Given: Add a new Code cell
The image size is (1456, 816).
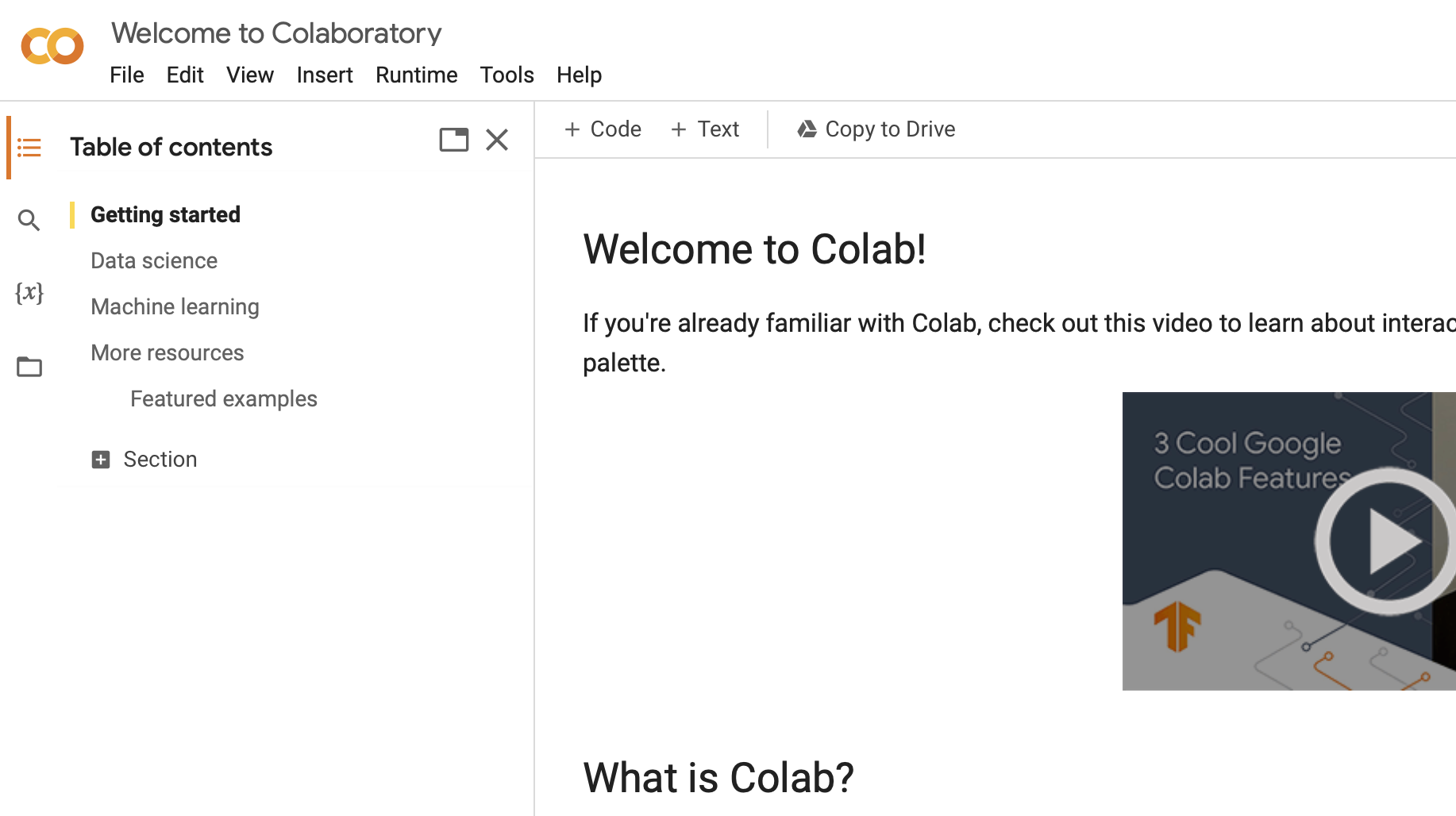Looking at the screenshot, I should 603,129.
